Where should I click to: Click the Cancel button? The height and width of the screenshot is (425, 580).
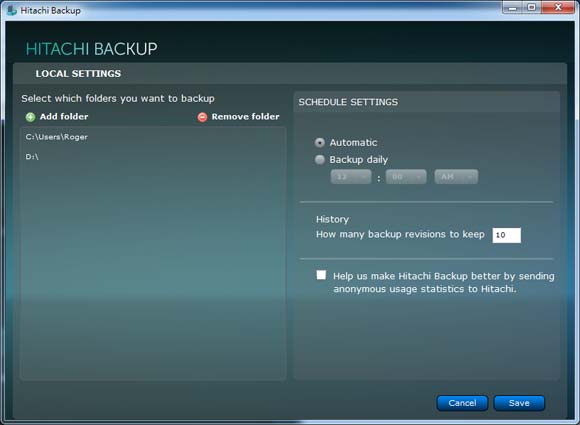click(462, 403)
